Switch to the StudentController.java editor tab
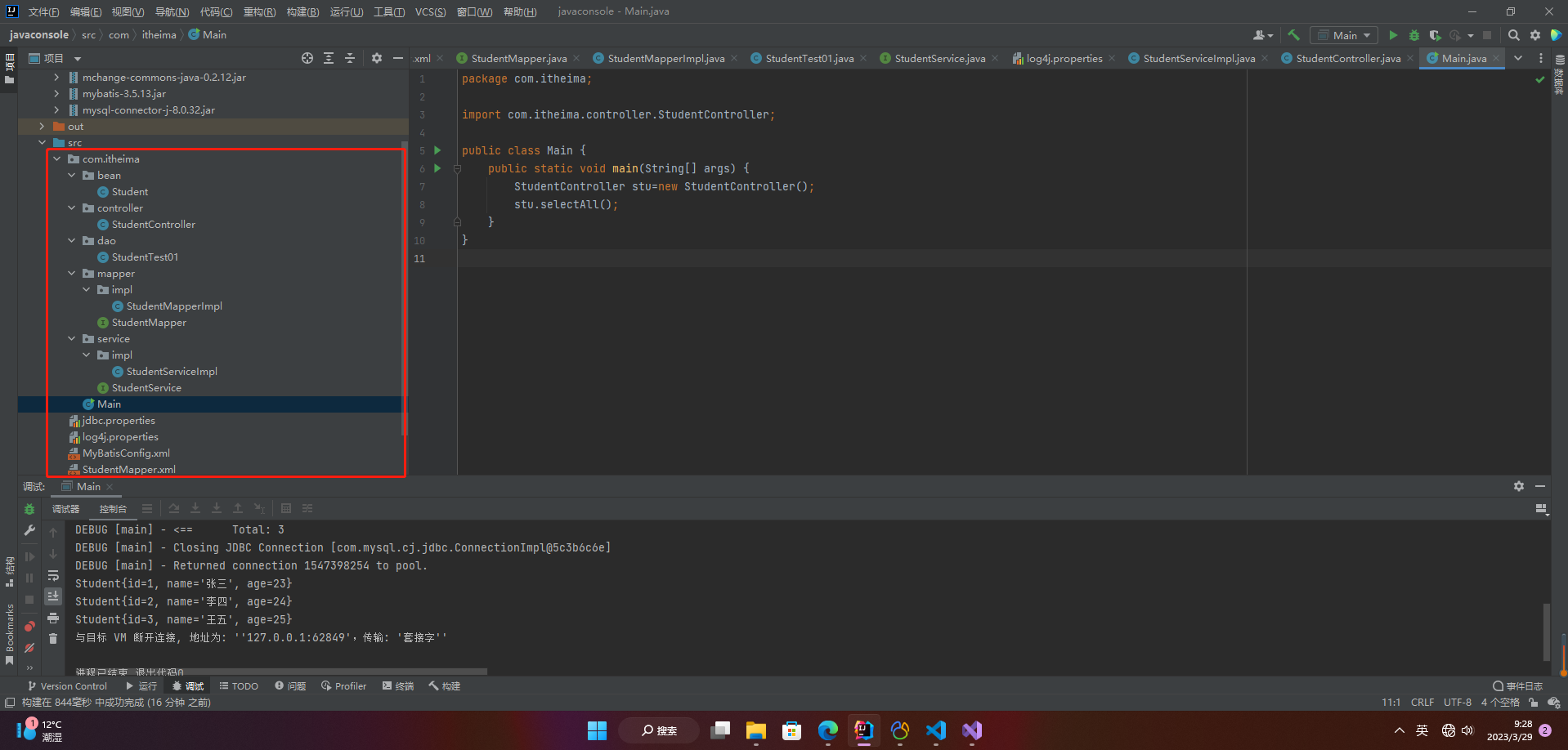Viewport: 1568px width, 750px height. click(x=1347, y=58)
